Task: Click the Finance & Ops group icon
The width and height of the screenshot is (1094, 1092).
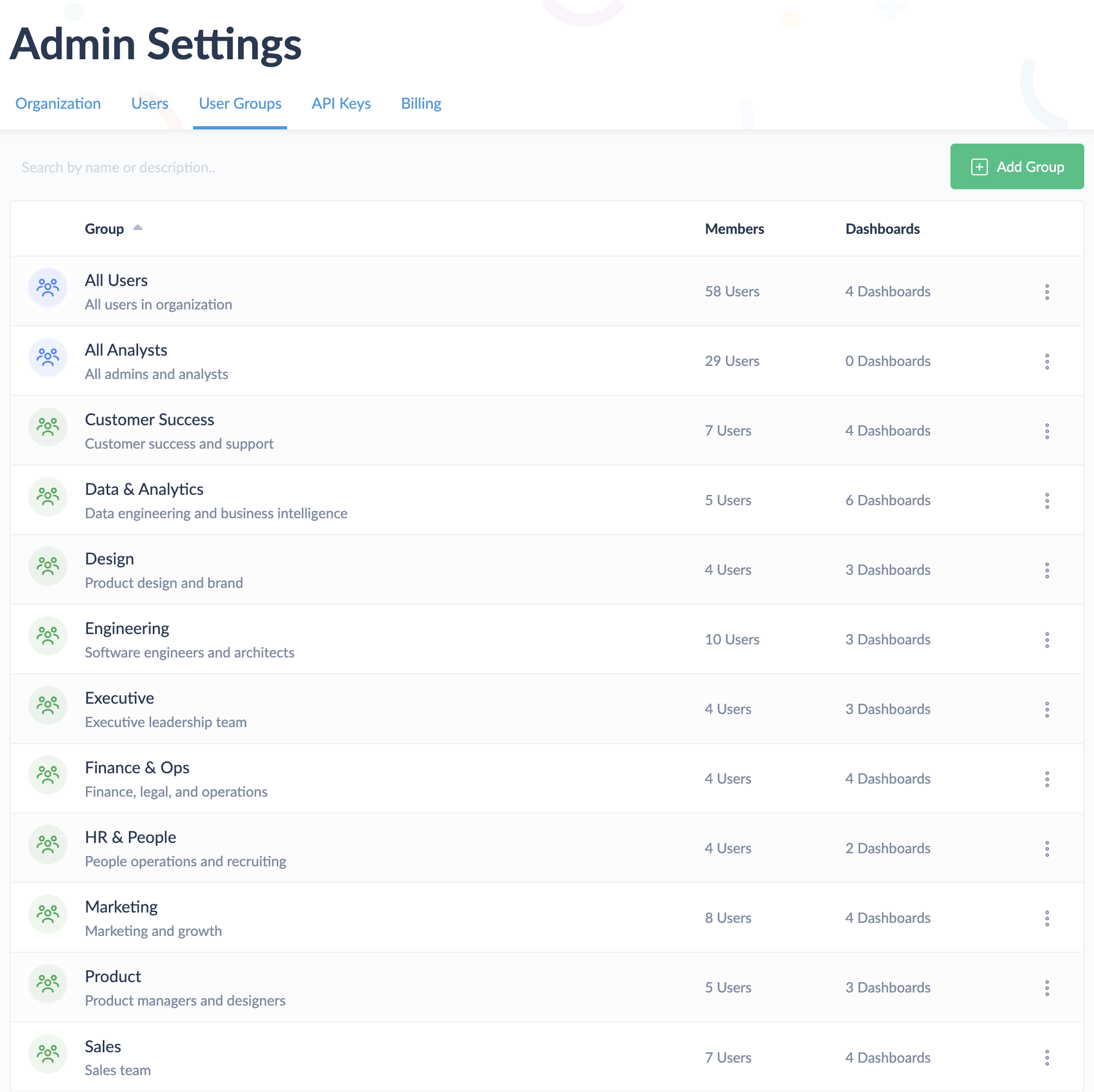Action: click(47, 775)
